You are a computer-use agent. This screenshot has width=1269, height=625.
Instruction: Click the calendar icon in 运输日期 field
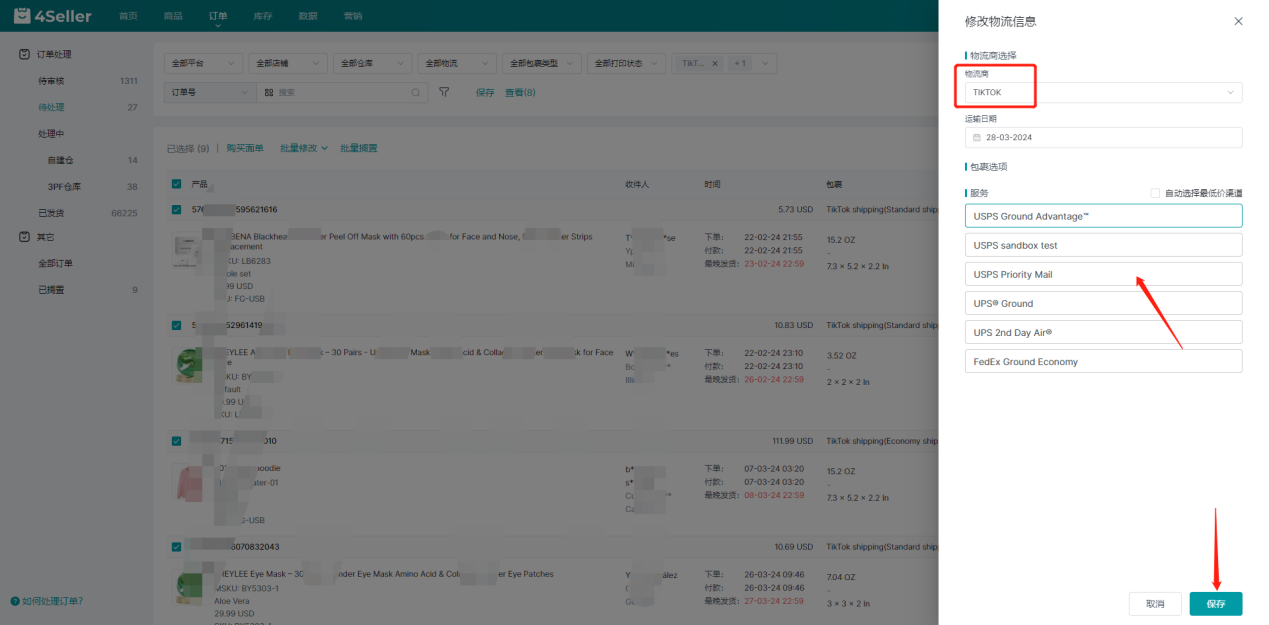click(x=977, y=138)
